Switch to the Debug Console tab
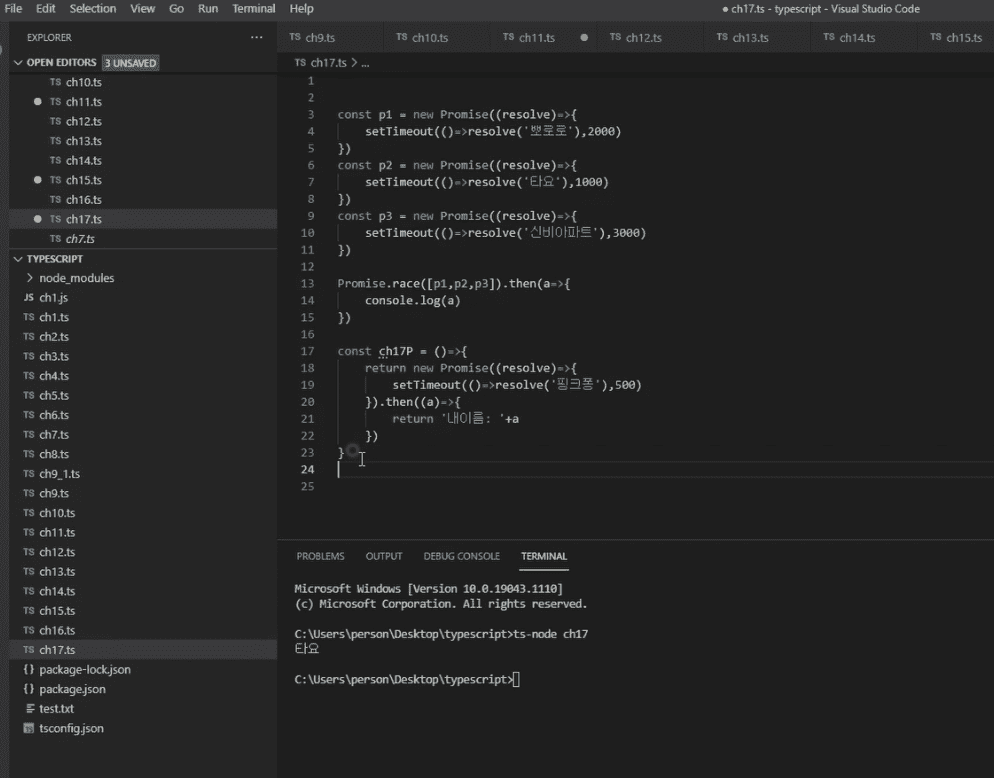The image size is (994, 778). pos(461,556)
